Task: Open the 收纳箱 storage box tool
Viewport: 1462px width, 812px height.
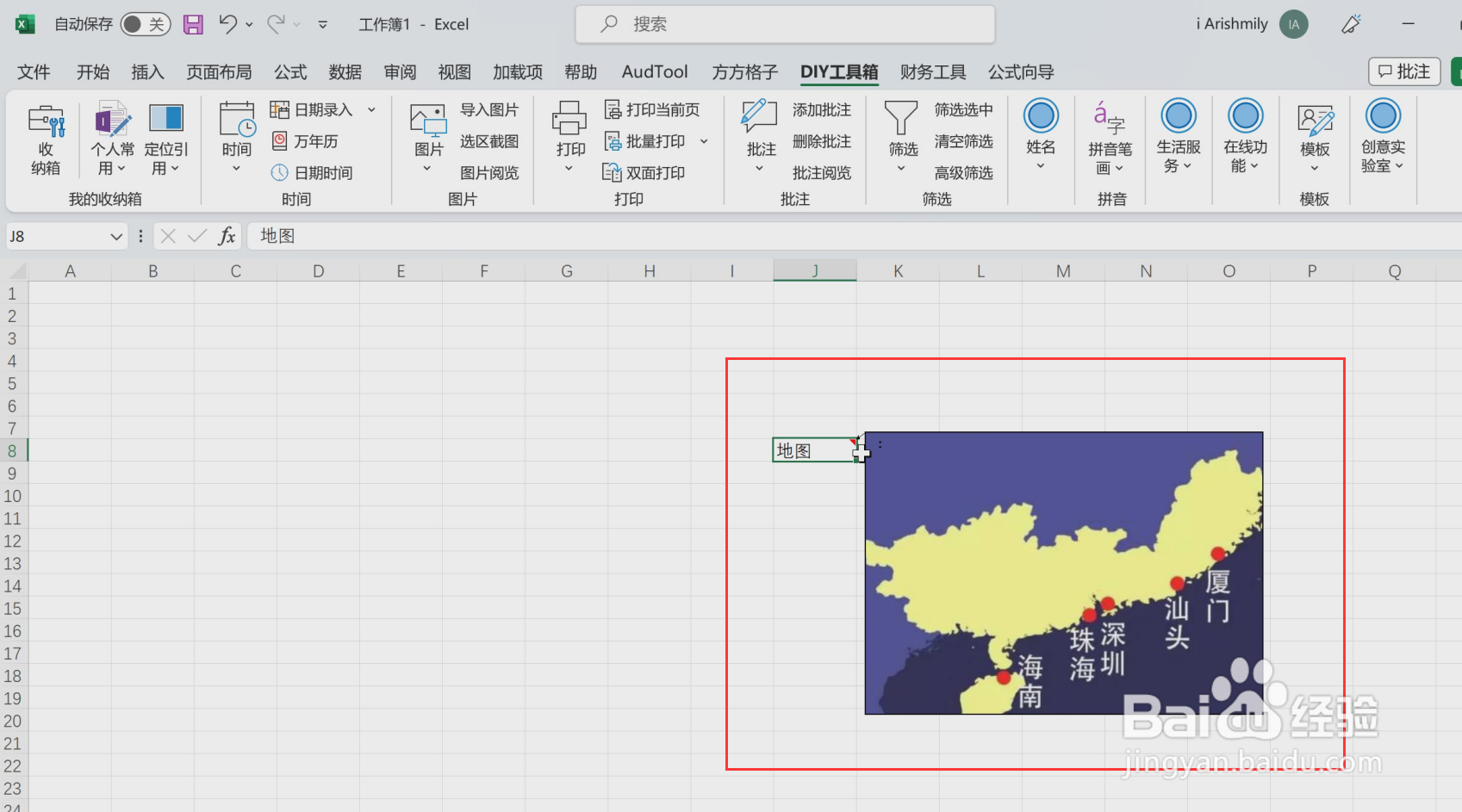Action: pos(46,139)
